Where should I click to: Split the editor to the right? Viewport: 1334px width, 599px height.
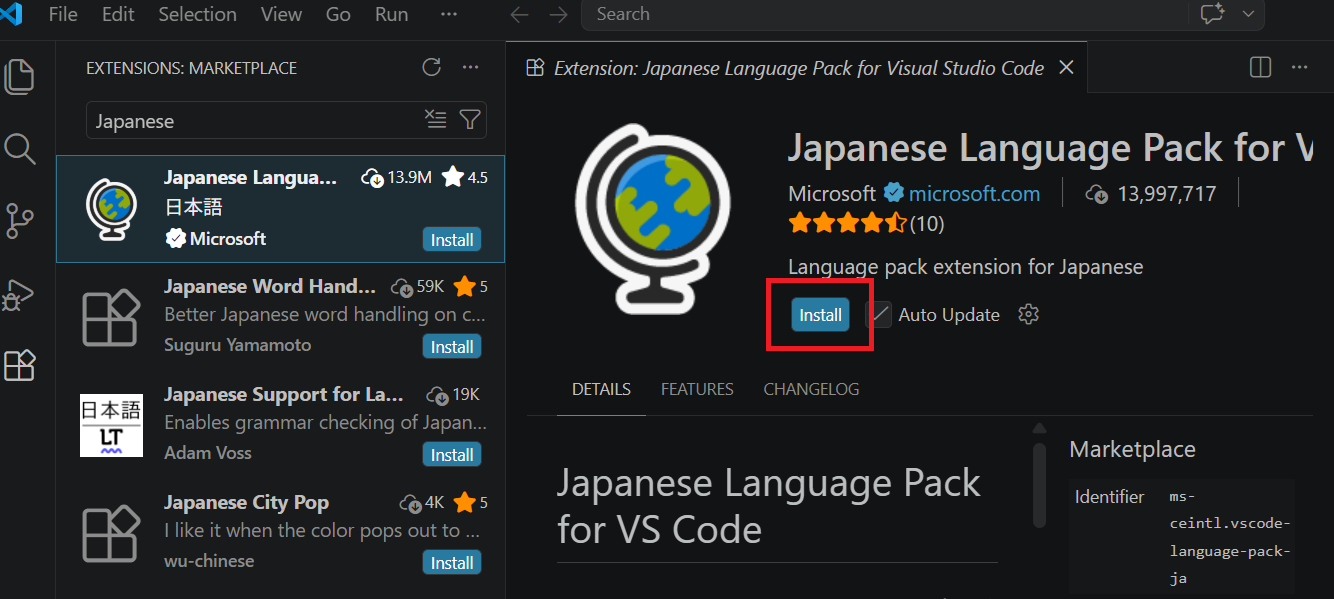point(1261,68)
